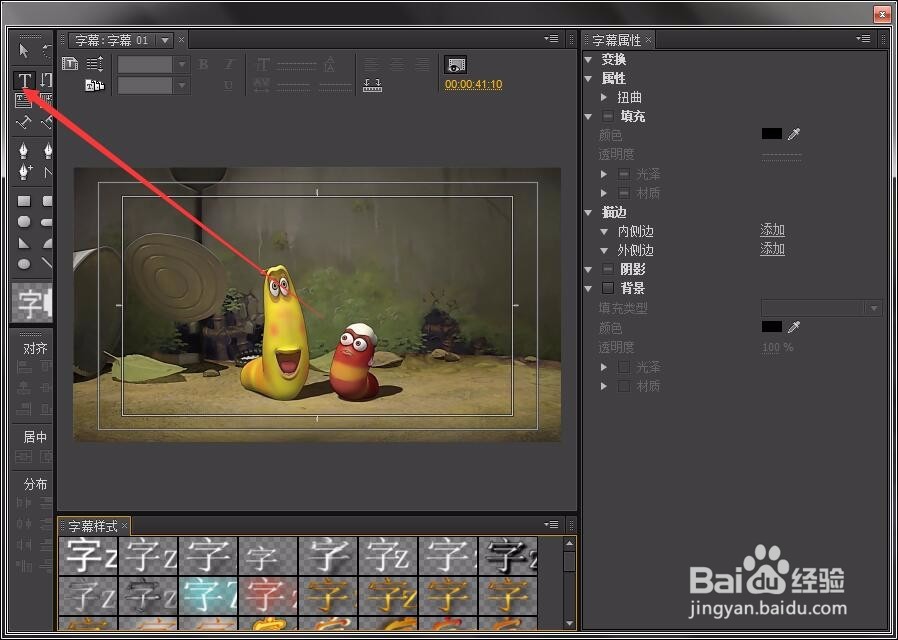Enable 光泽 checkbox under 背景

coord(624,367)
